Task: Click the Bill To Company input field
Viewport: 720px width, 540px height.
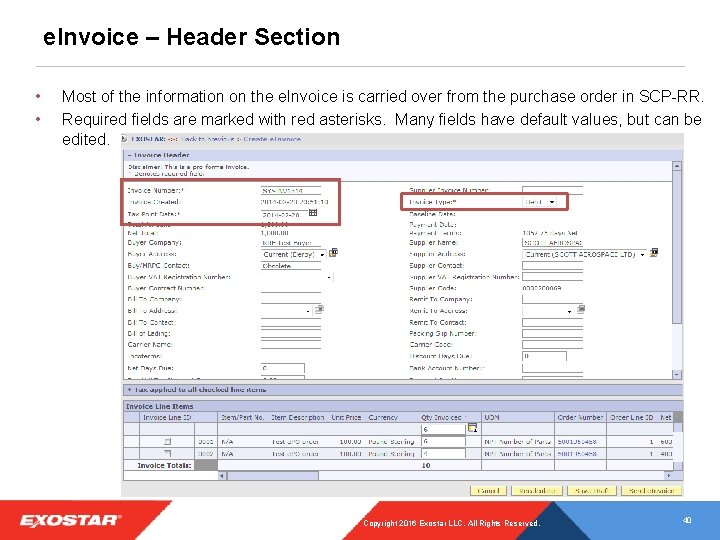Action: coord(291,299)
